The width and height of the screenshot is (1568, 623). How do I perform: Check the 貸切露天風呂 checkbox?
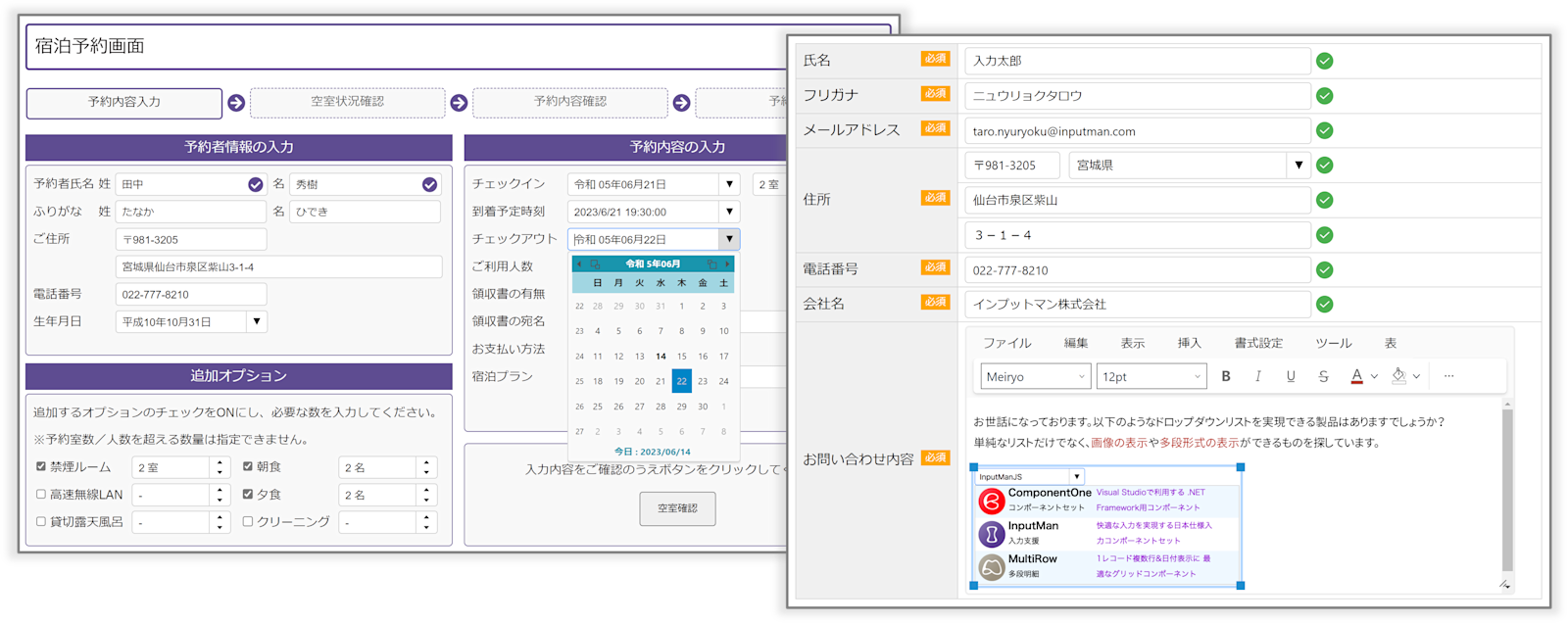[x=40, y=522]
